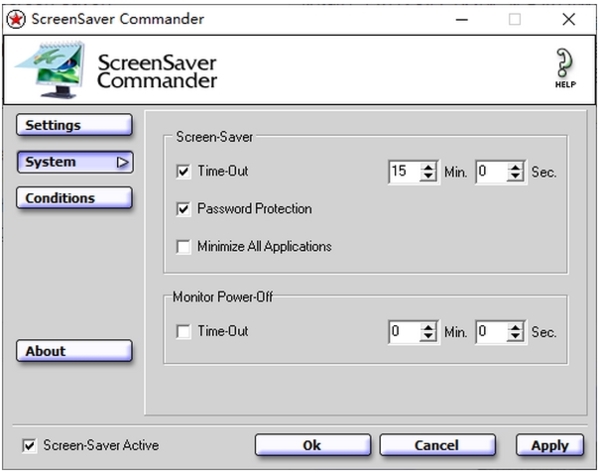The height and width of the screenshot is (473, 600).
Task: Apply the current settings
Action: pos(550,445)
